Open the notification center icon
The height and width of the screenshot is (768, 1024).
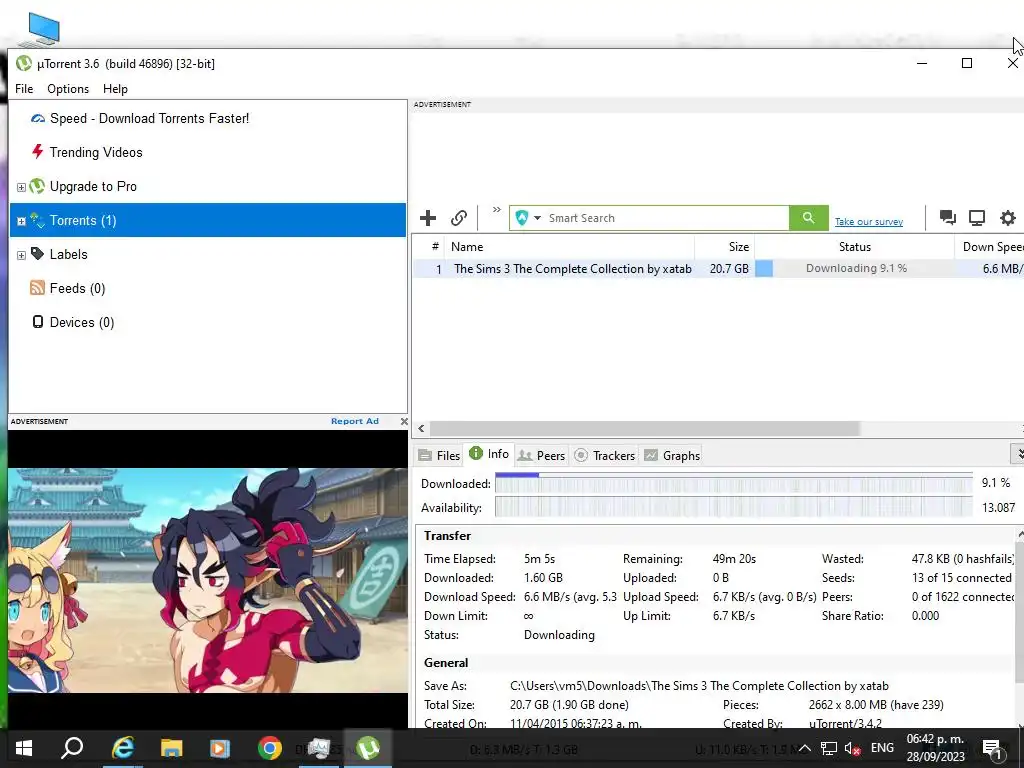[x=992, y=749]
